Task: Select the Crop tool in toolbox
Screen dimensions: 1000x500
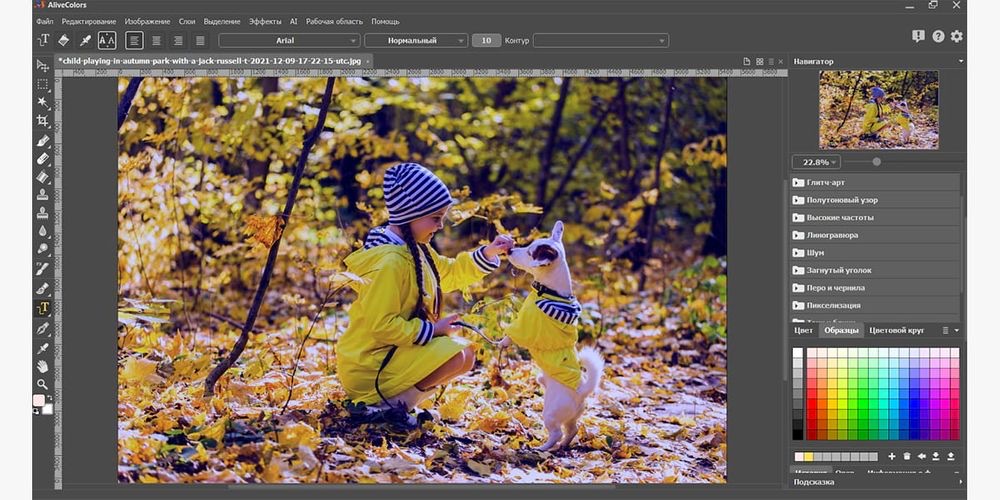Action: pyautogui.click(x=43, y=121)
